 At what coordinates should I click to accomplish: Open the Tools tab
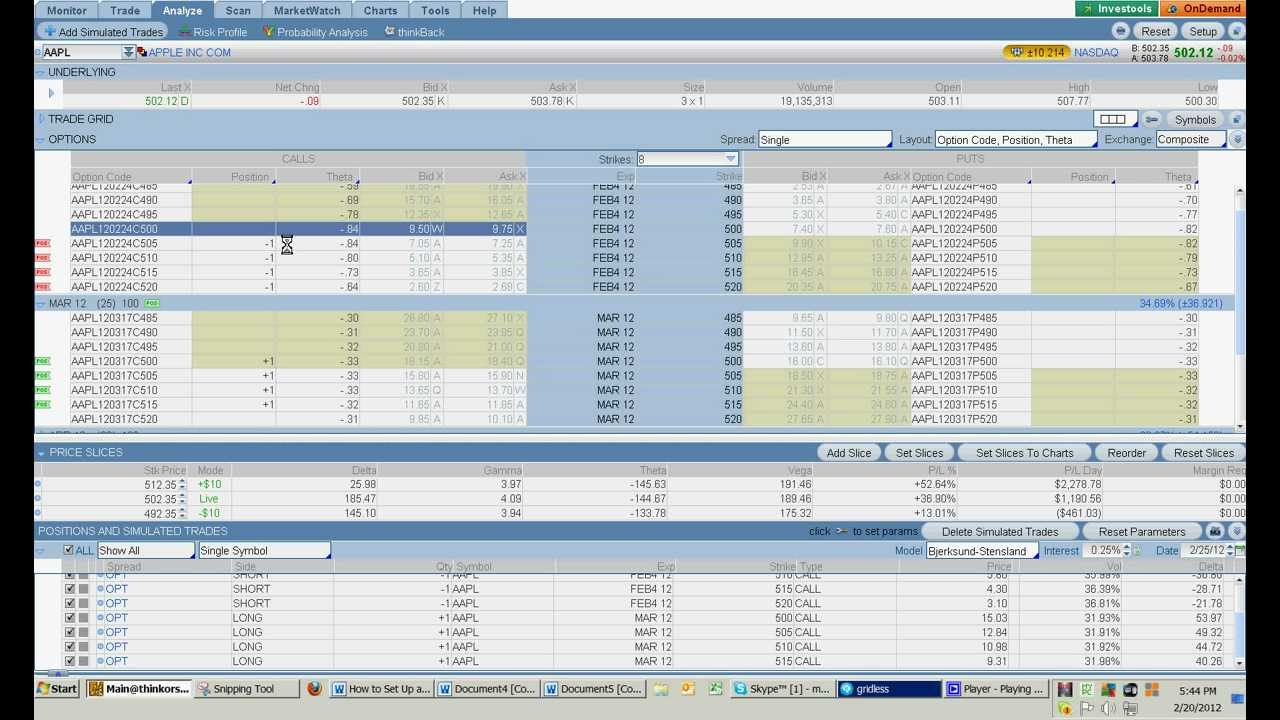[435, 10]
